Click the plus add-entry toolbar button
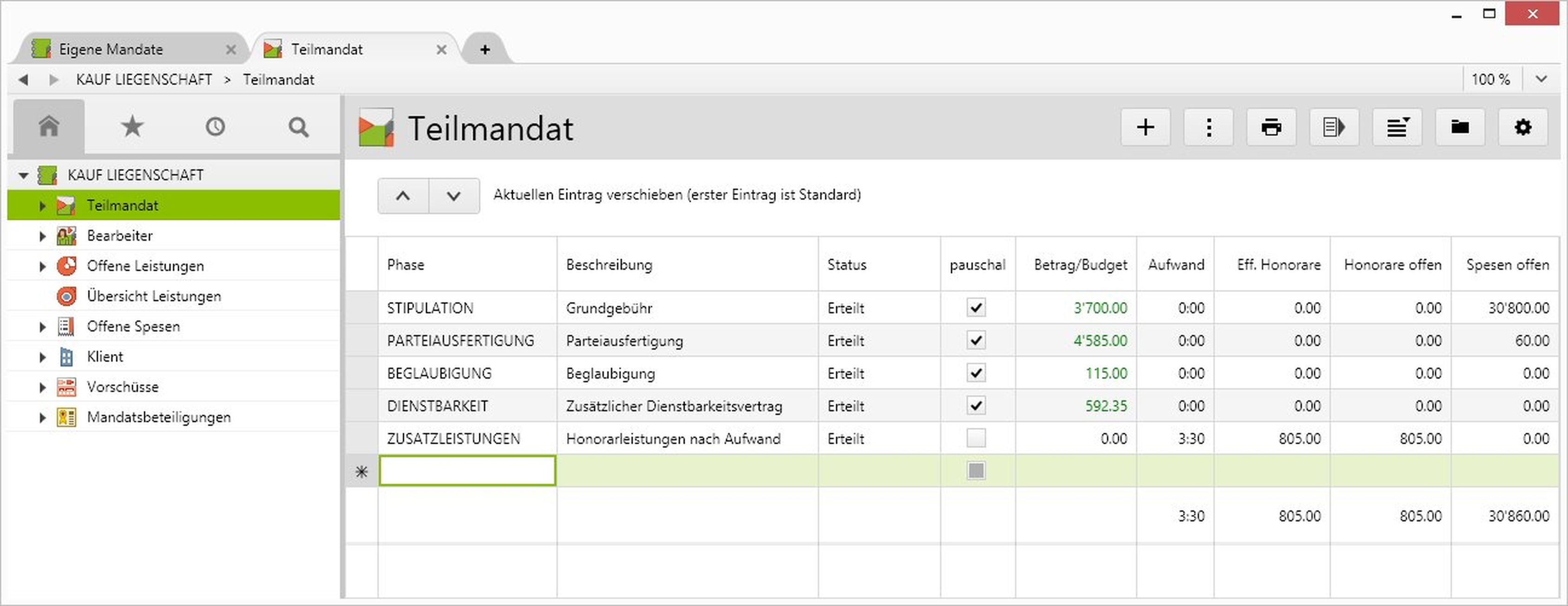This screenshot has width=1568, height=606. tap(1145, 127)
